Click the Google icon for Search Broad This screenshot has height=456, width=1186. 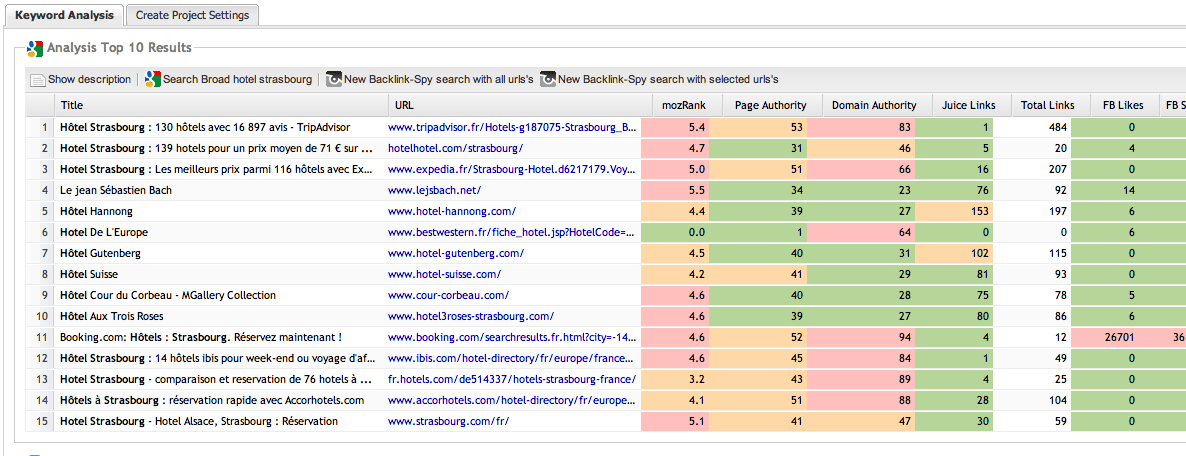[x=153, y=79]
